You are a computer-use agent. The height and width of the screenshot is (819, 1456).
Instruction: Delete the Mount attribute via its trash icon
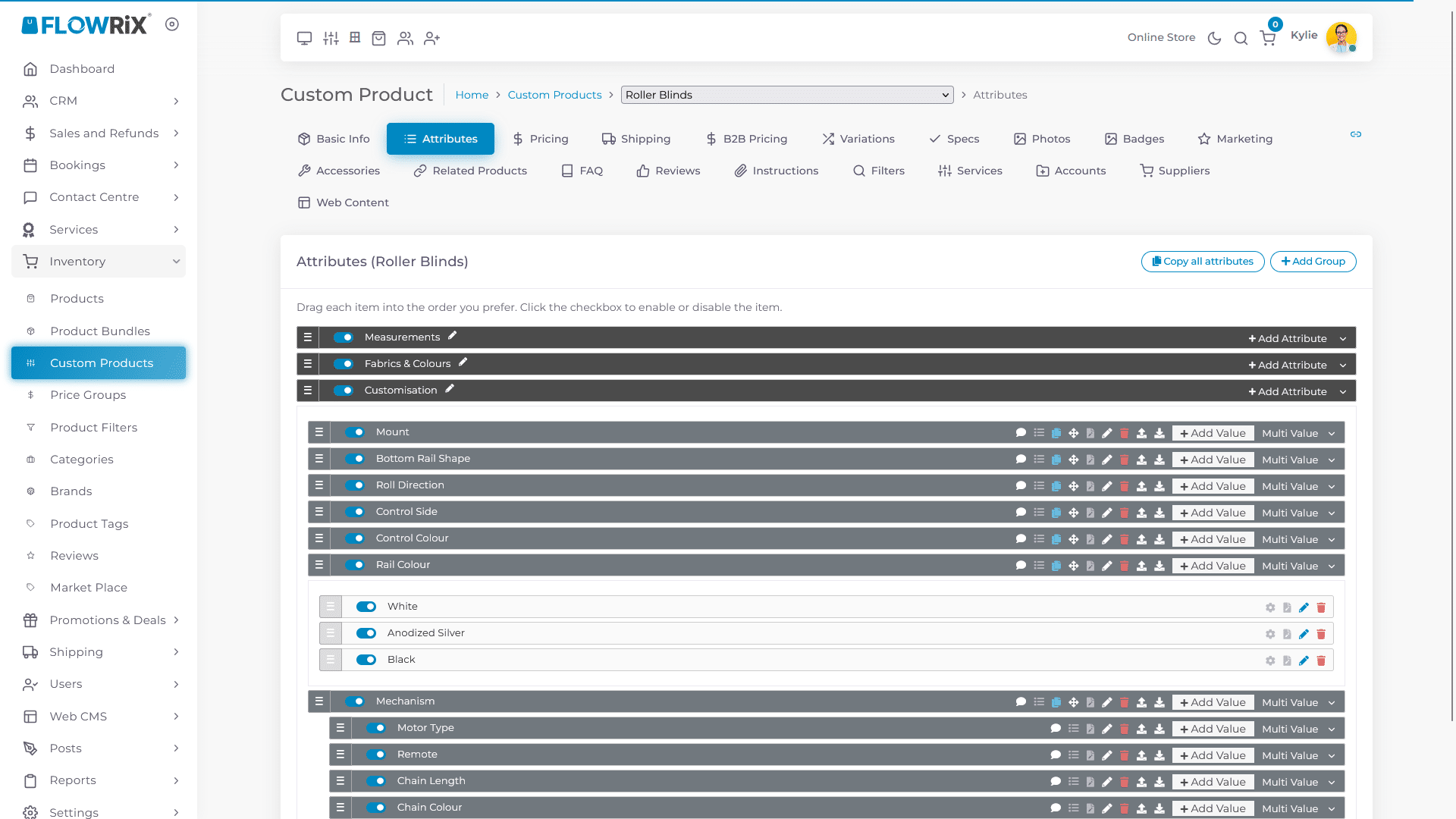coord(1124,433)
